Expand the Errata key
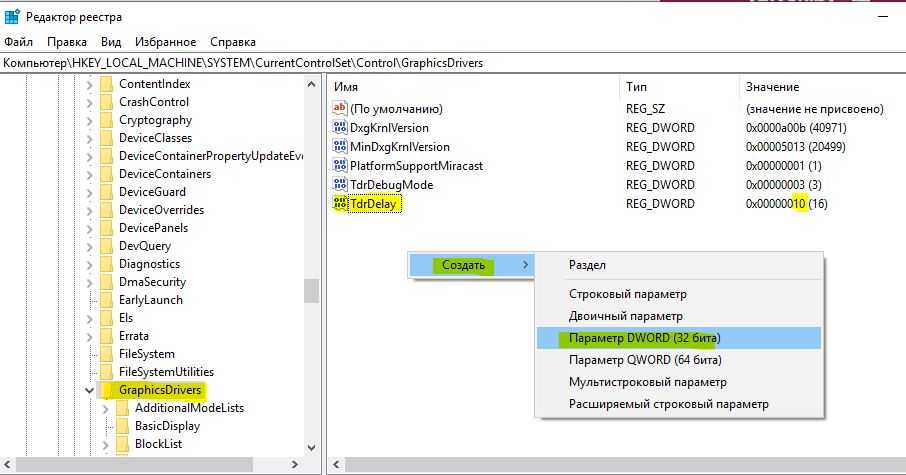This screenshot has height=475, width=906. click(x=90, y=336)
